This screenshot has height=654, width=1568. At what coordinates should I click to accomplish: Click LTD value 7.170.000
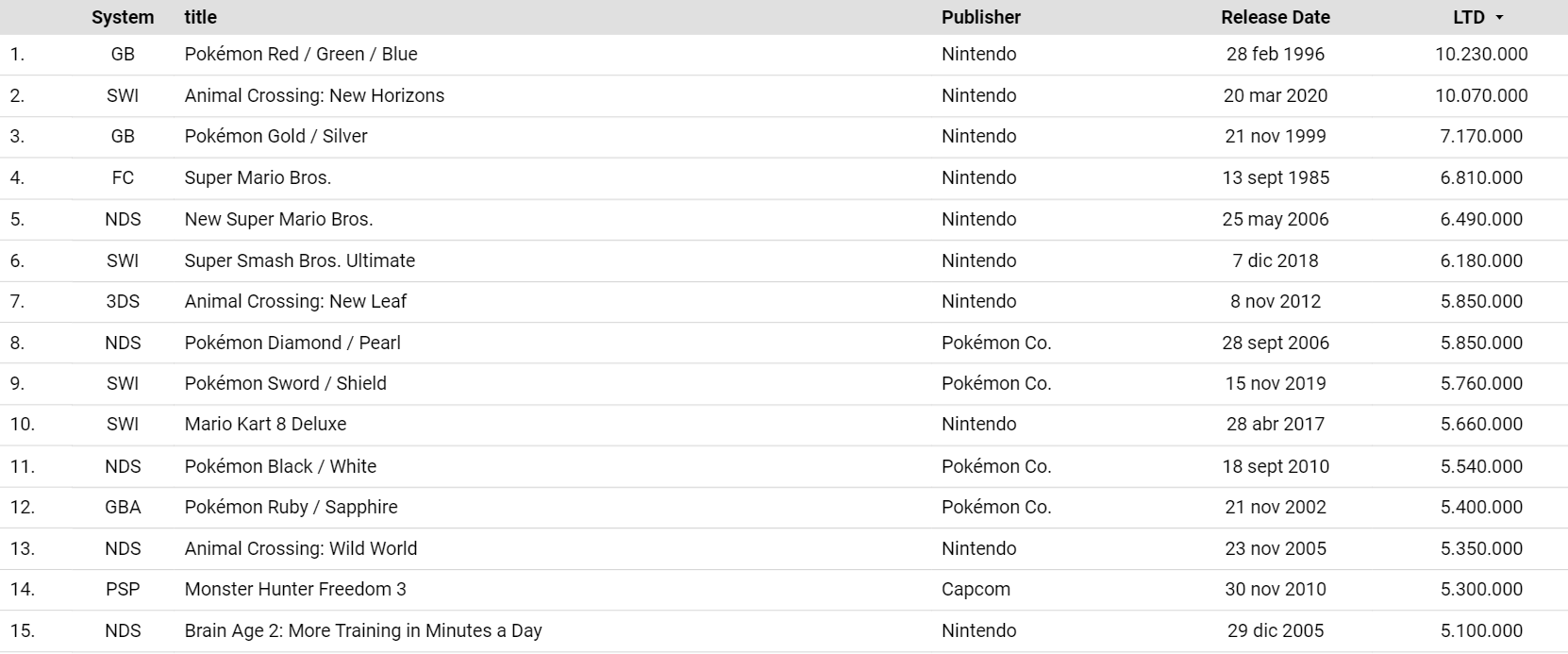pyautogui.click(x=1481, y=136)
